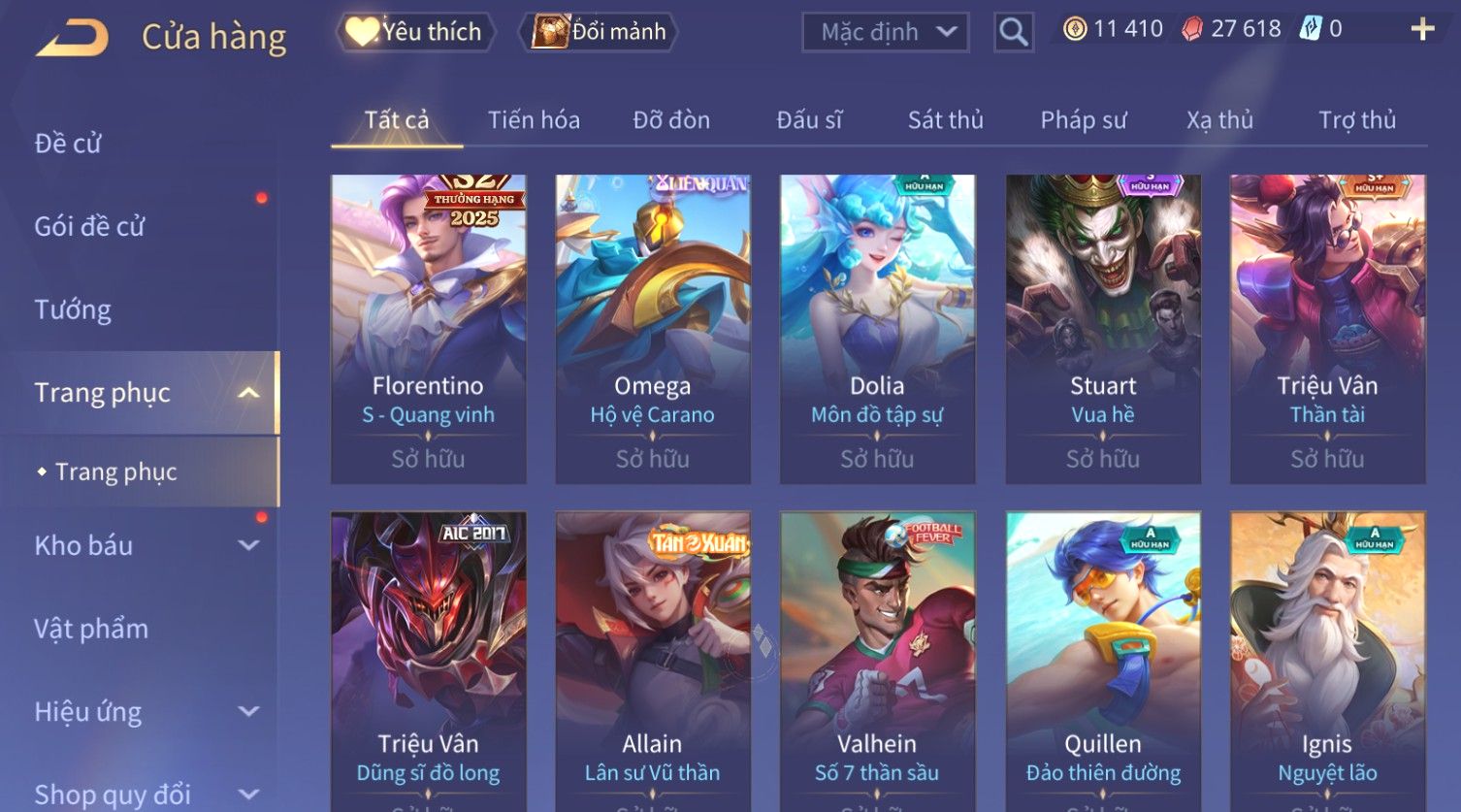Select the Tiến hóa filter tab

pos(534,120)
